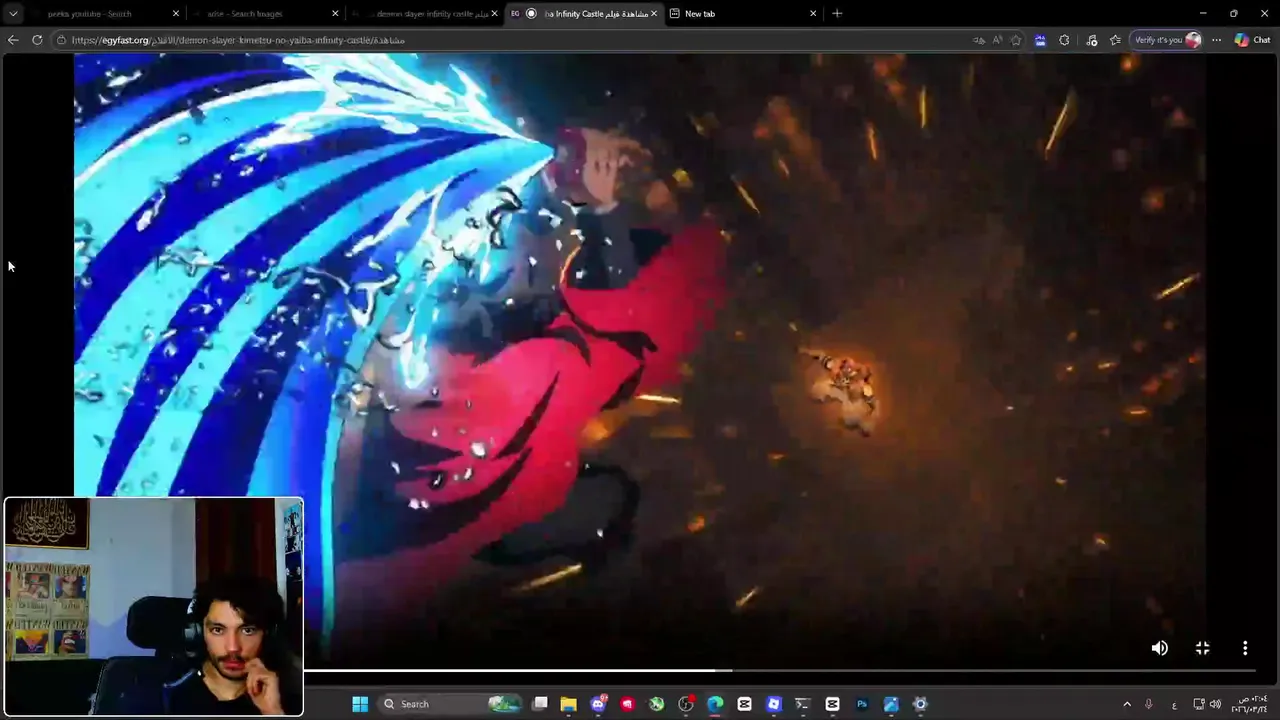Add this page to favorites star
This screenshot has width=1280, height=720.
click(1016, 40)
